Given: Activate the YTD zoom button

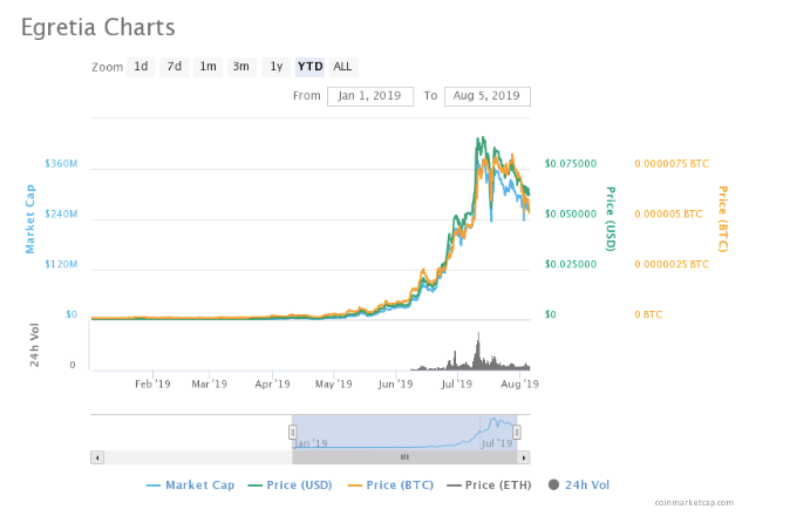Looking at the screenshot, I should tap(310, 67).
